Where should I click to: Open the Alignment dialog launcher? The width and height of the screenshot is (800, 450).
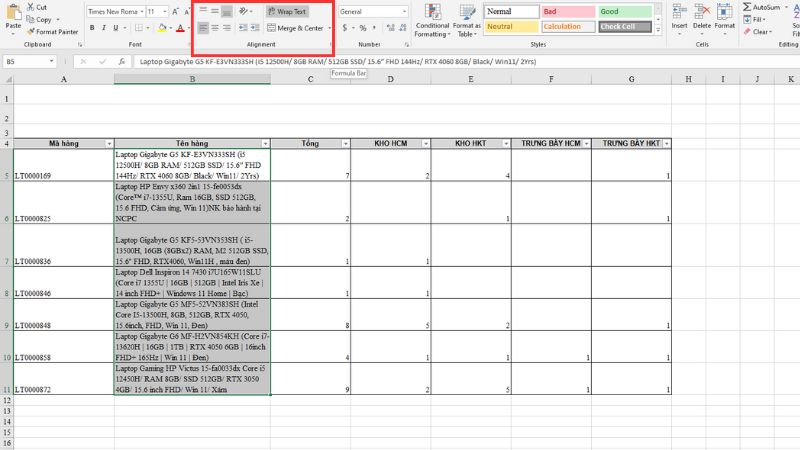pos(331,45)
